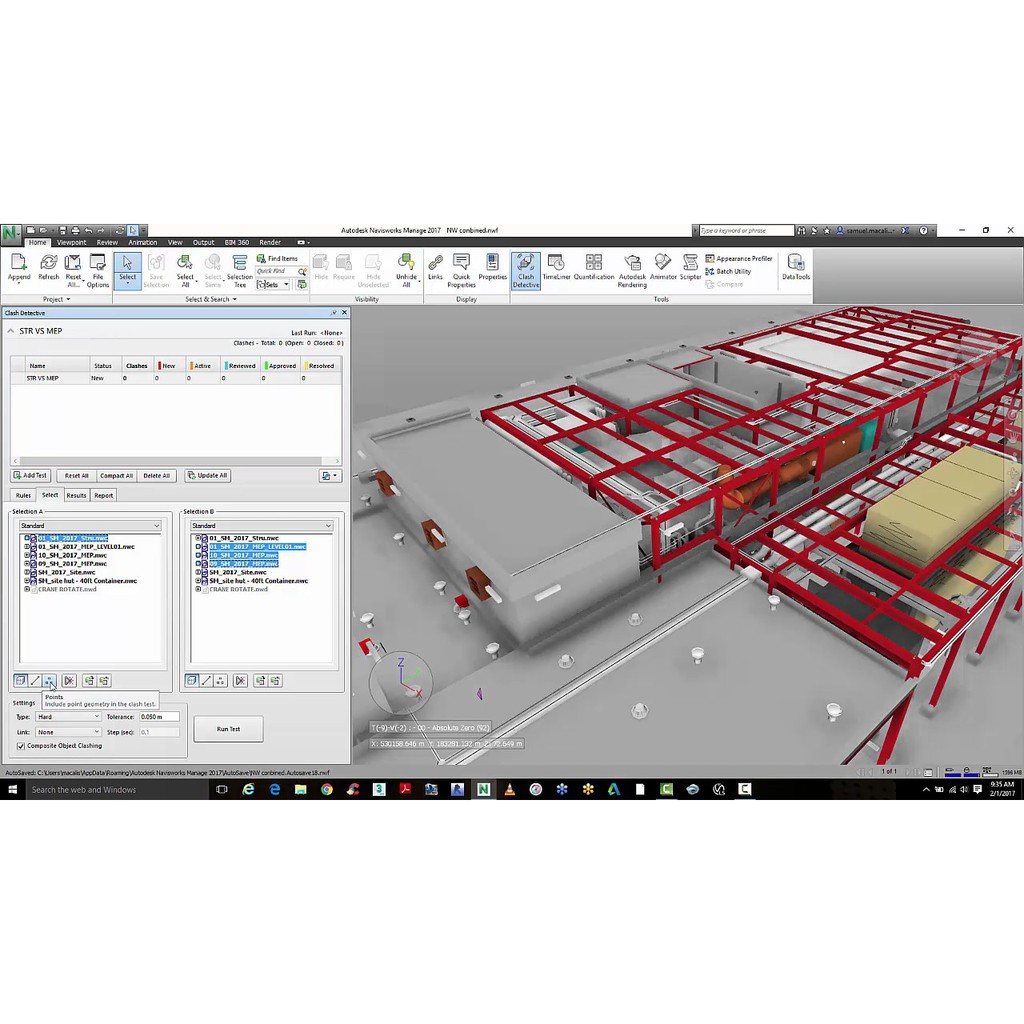Click the Delete All button

(157, 475)
